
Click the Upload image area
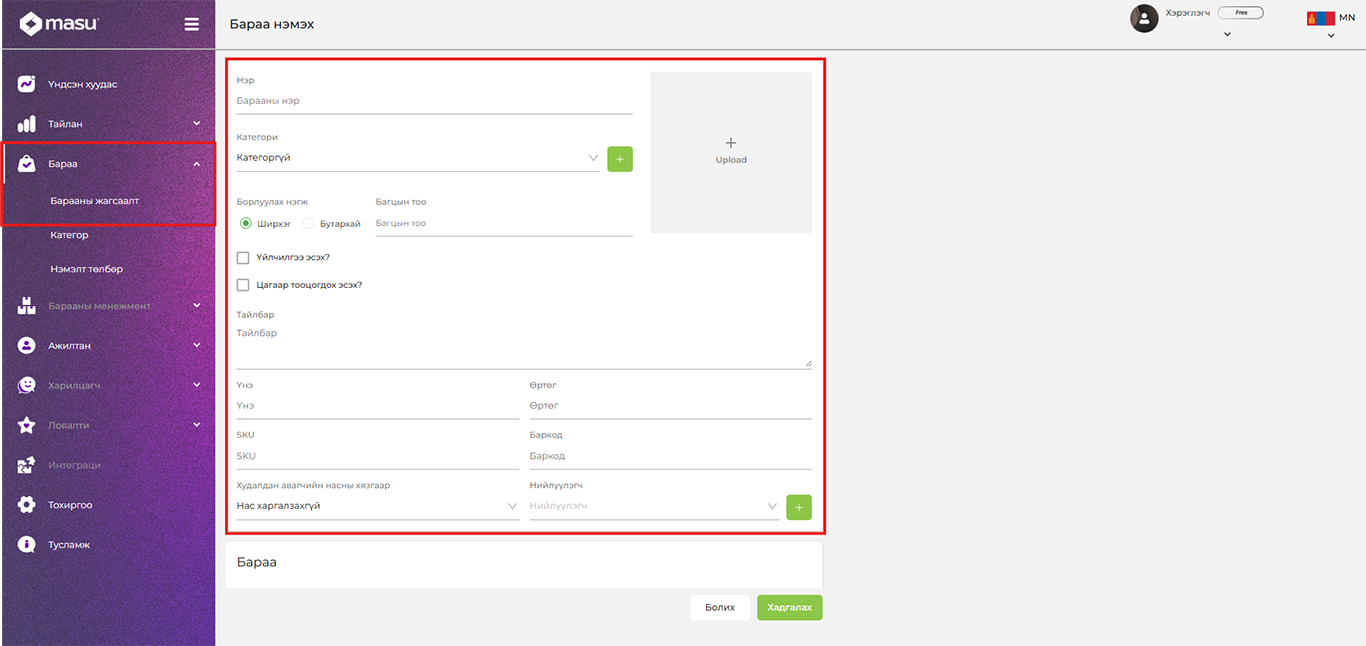click(x=731, y=152)
